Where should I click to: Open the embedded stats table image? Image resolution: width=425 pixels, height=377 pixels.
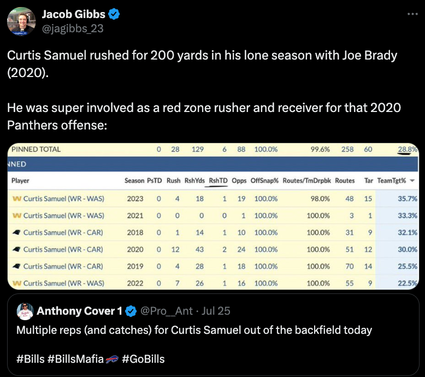pyautogui.click(x=213, y=216)
